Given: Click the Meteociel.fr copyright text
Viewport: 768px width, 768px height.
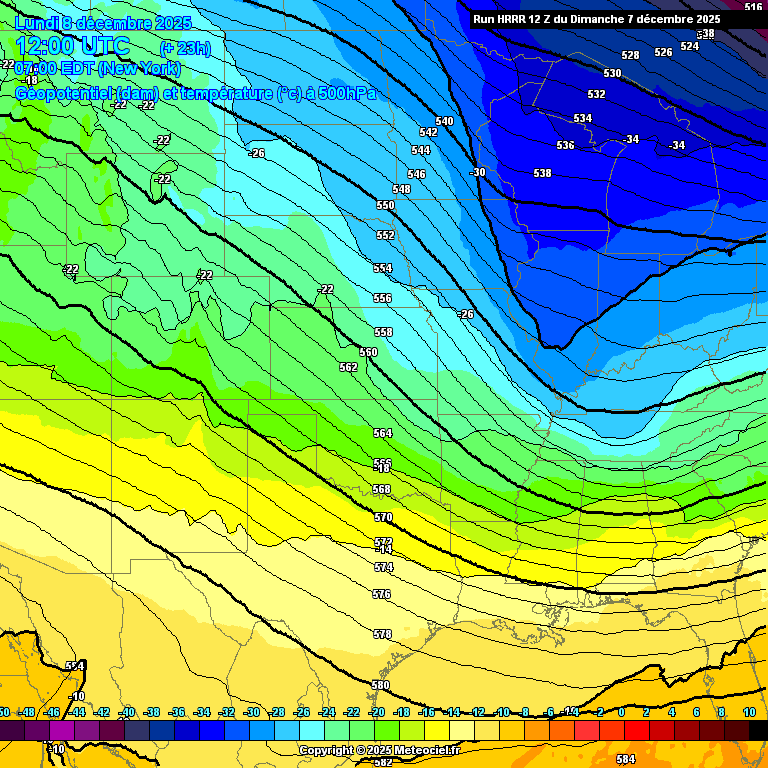Looking at the screenshot, I should click(x=379, y=750).
